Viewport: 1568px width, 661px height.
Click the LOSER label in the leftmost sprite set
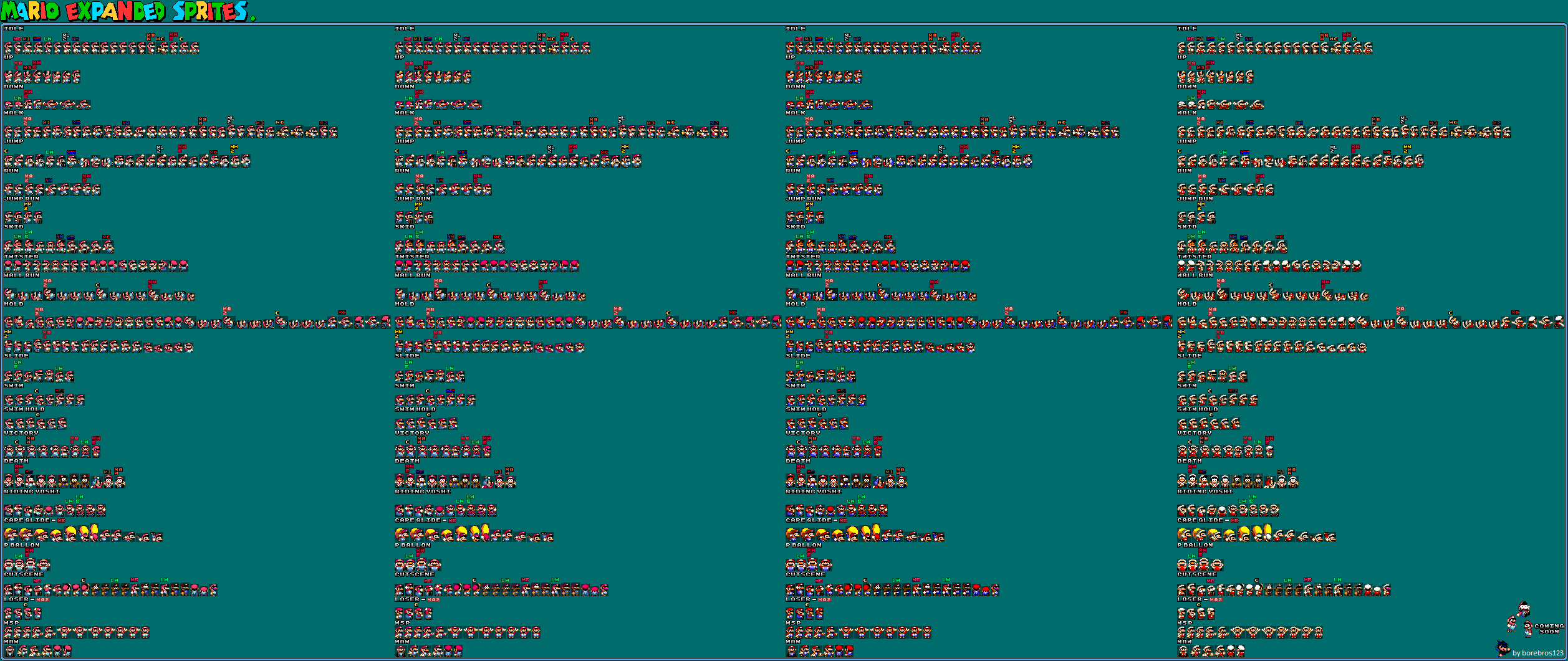pos(16,599)
